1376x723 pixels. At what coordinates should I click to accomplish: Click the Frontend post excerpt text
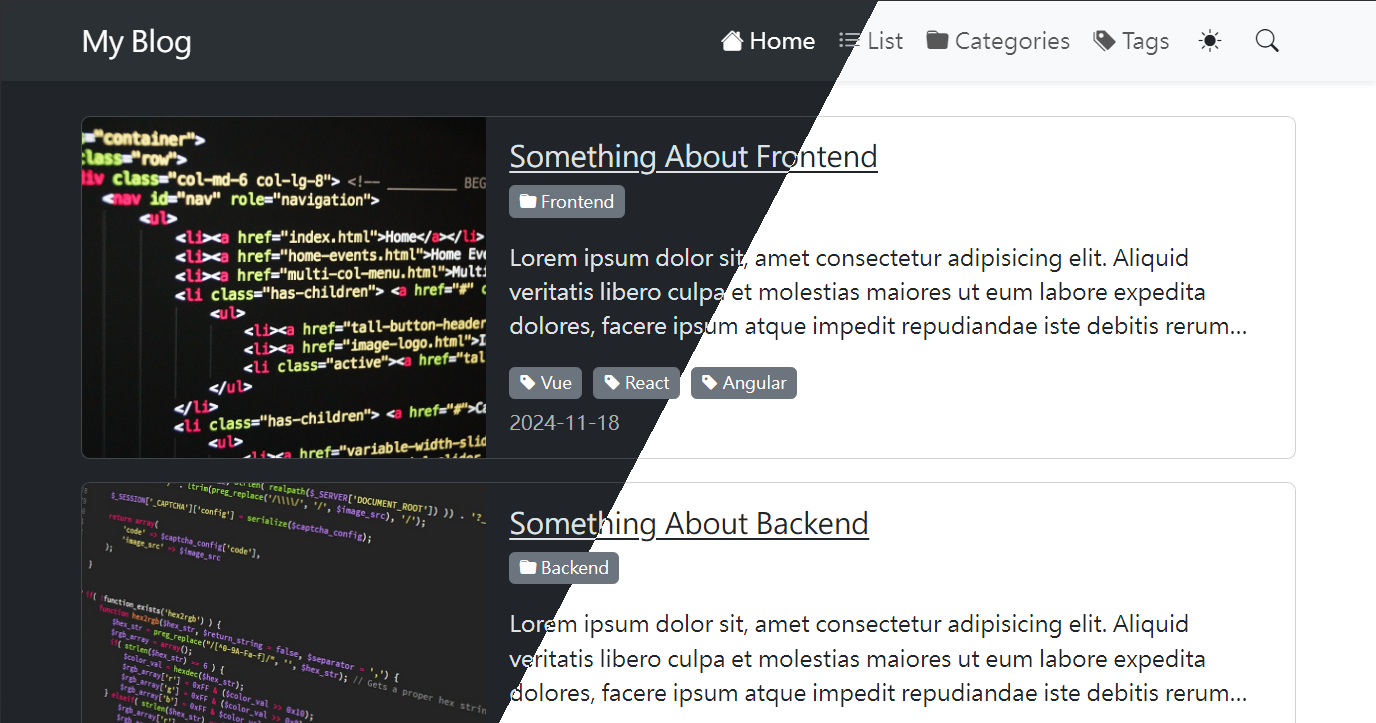878,292
